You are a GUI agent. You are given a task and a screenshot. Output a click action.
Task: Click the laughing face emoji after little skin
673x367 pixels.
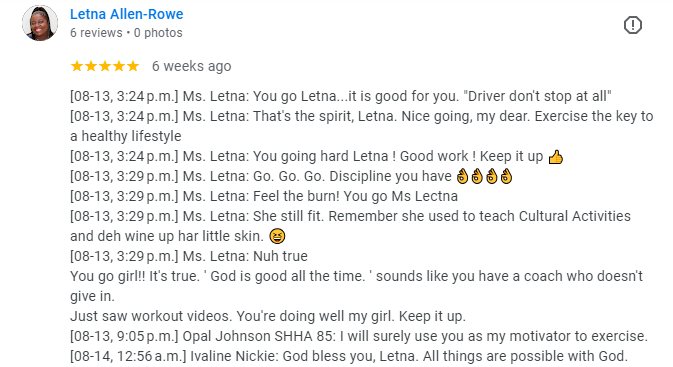click(277, 236)
